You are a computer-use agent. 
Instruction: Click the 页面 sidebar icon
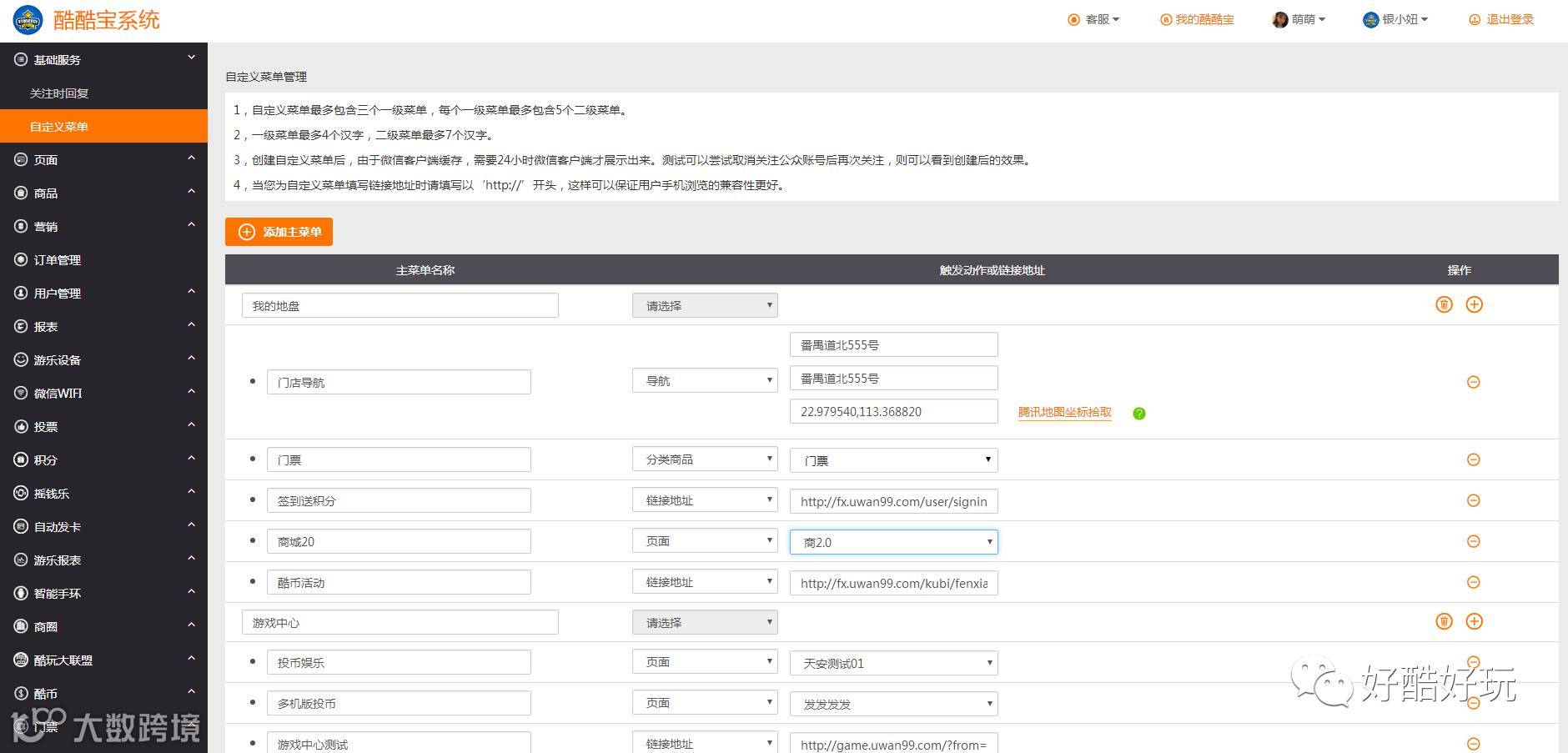point(21,159)
